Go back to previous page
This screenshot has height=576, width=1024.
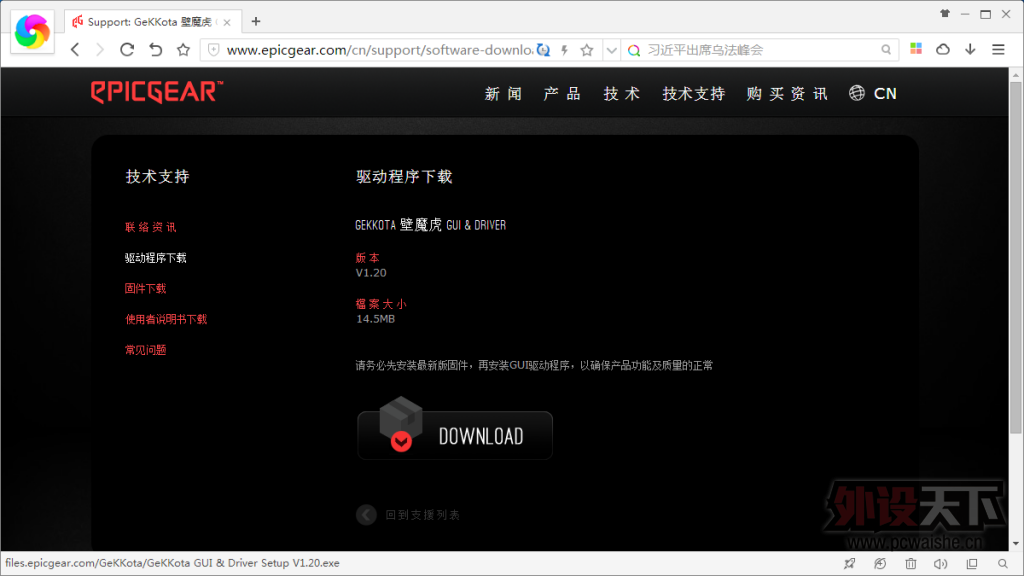tap(75, 50)
